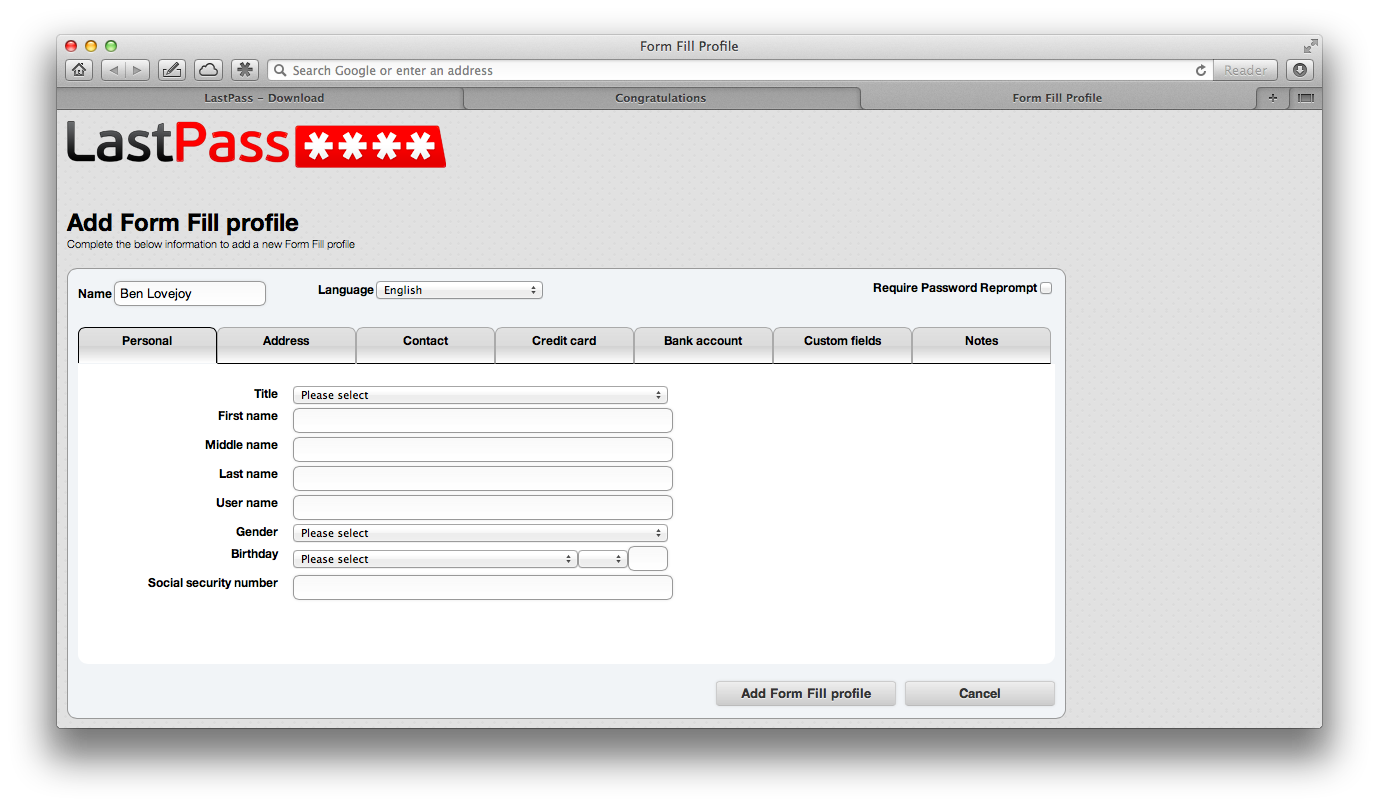Open the Downloads arrow icon
This screenshot has height=807, width=1379.
[1300, 70]
